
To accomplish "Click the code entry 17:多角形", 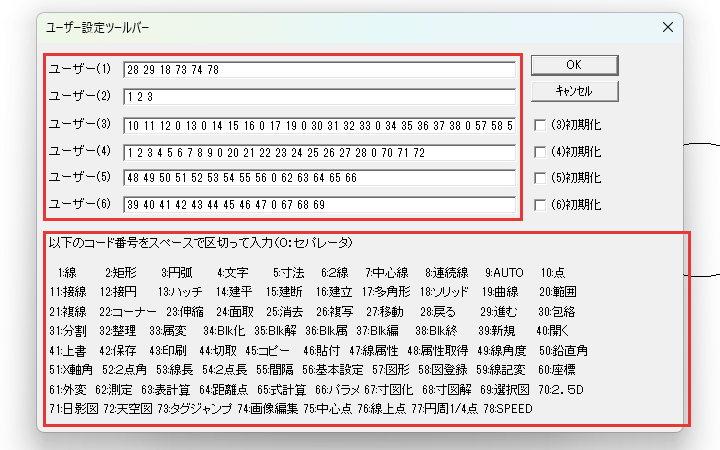I will (x=386, y=292).
